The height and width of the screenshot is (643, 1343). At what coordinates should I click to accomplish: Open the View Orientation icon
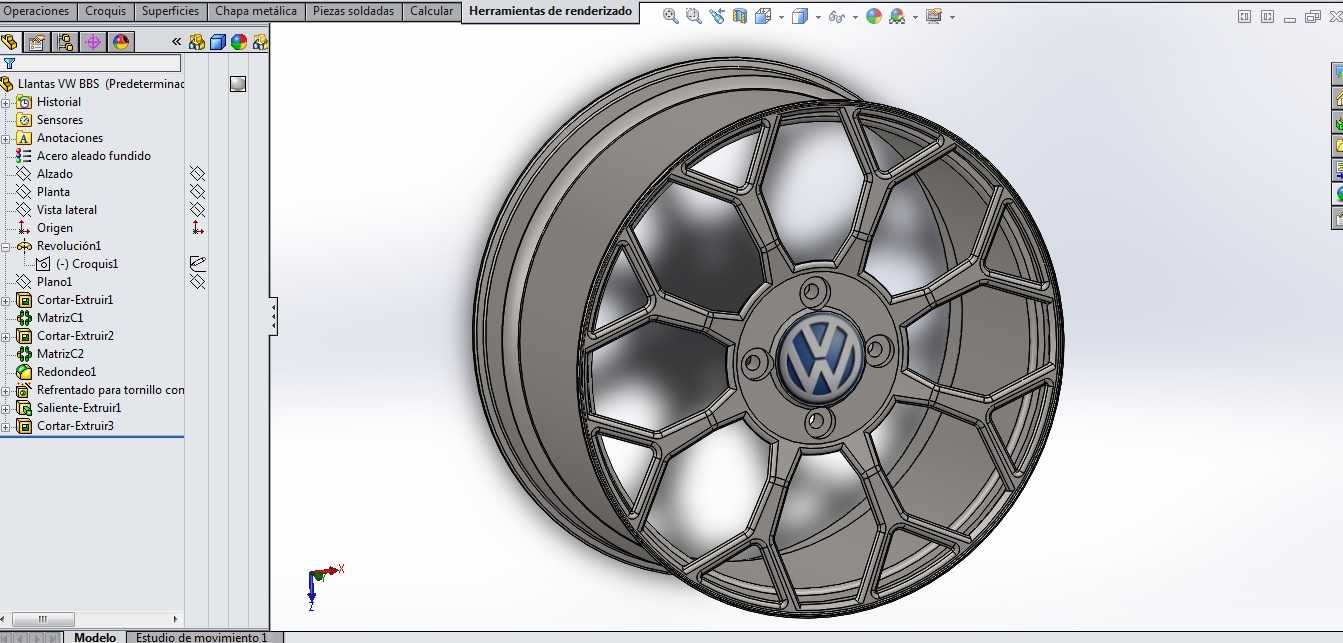pyautogui.click(x=763, y=17)
